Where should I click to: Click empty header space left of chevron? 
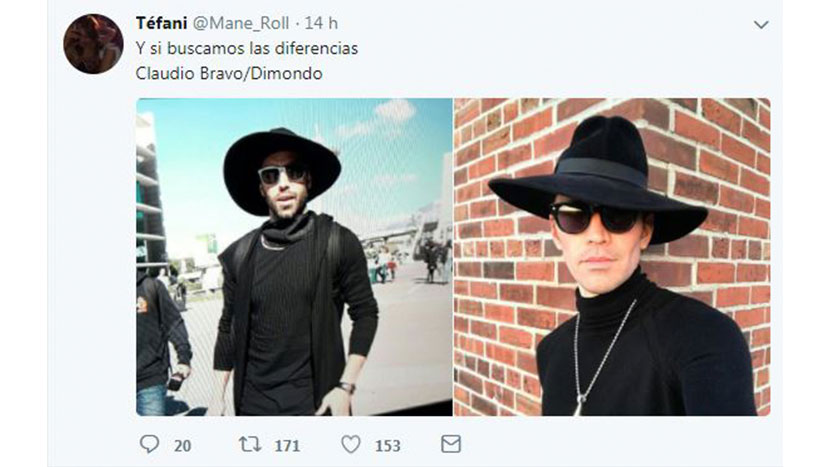coord(550,24)
